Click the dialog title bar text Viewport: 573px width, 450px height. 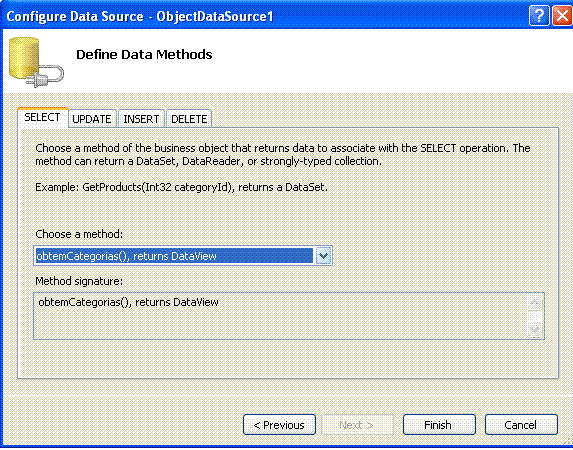[x=140, y=16]
